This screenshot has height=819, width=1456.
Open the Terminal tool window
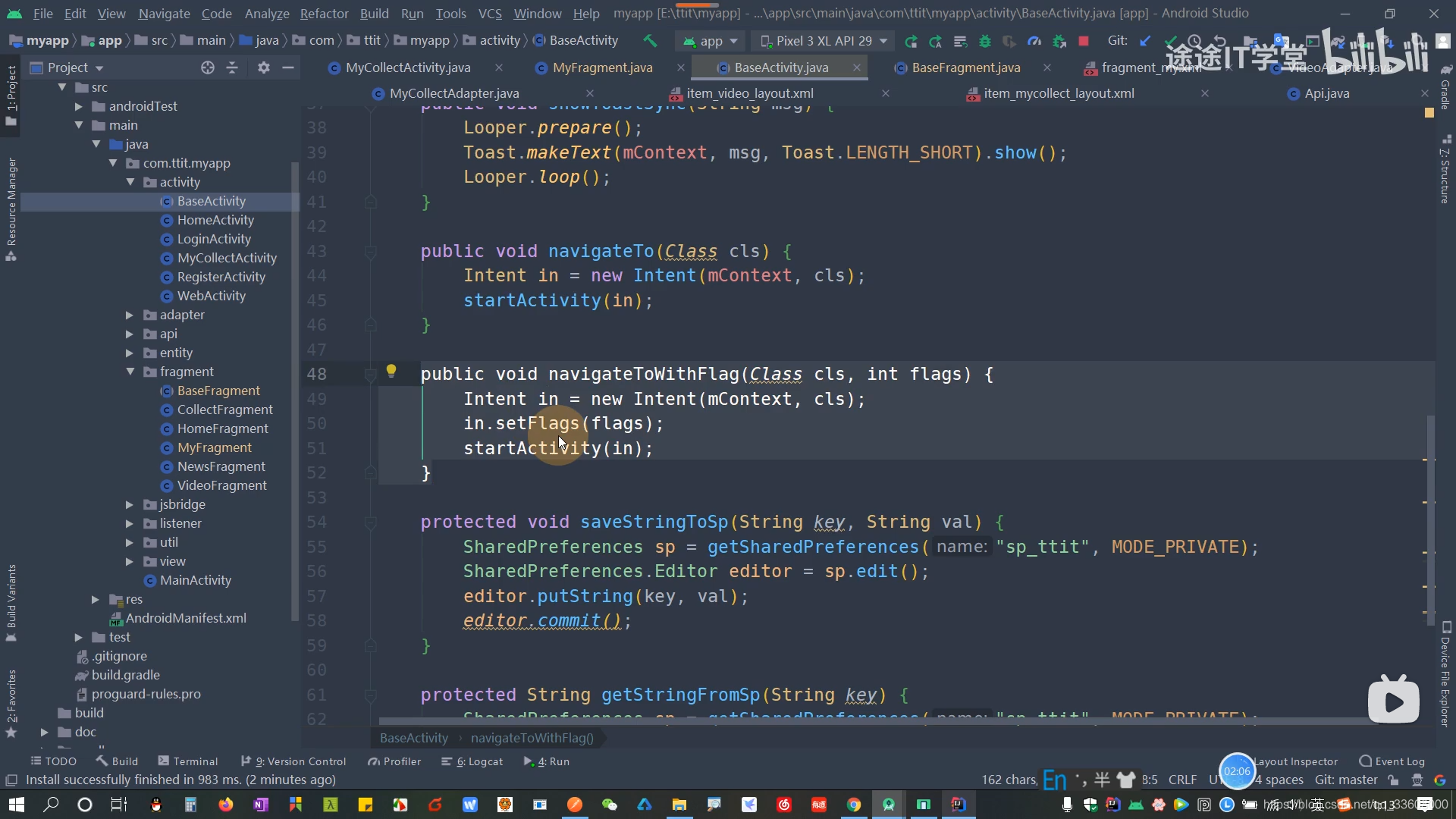click(x=187, y=761)
